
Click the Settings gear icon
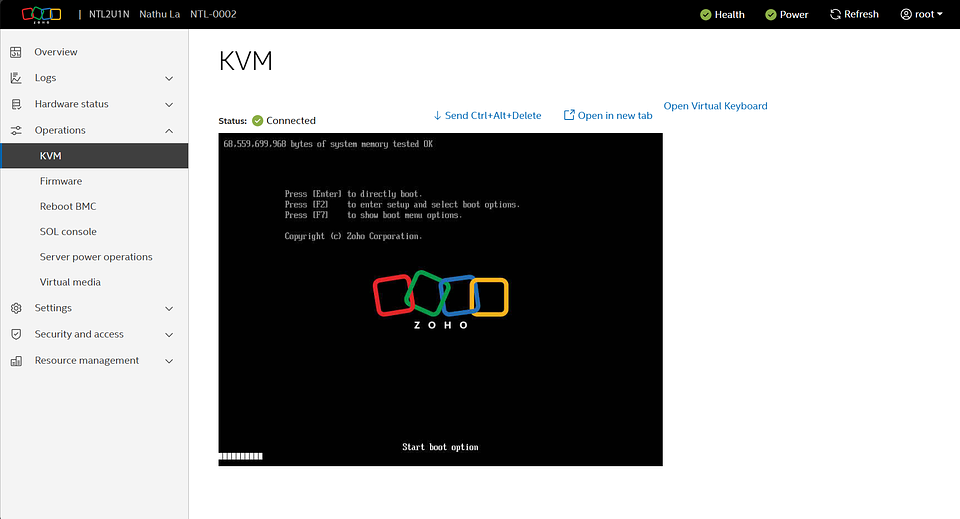pos(16,308)
